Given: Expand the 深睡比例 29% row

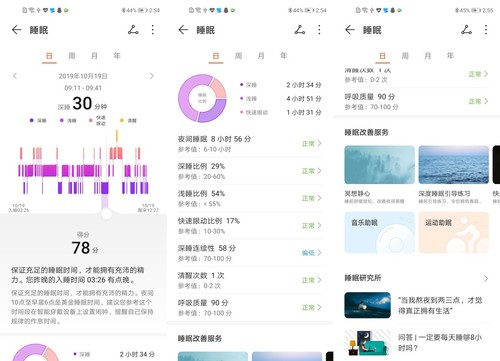Looking at the screenshot, I should [x=250, y=171].
